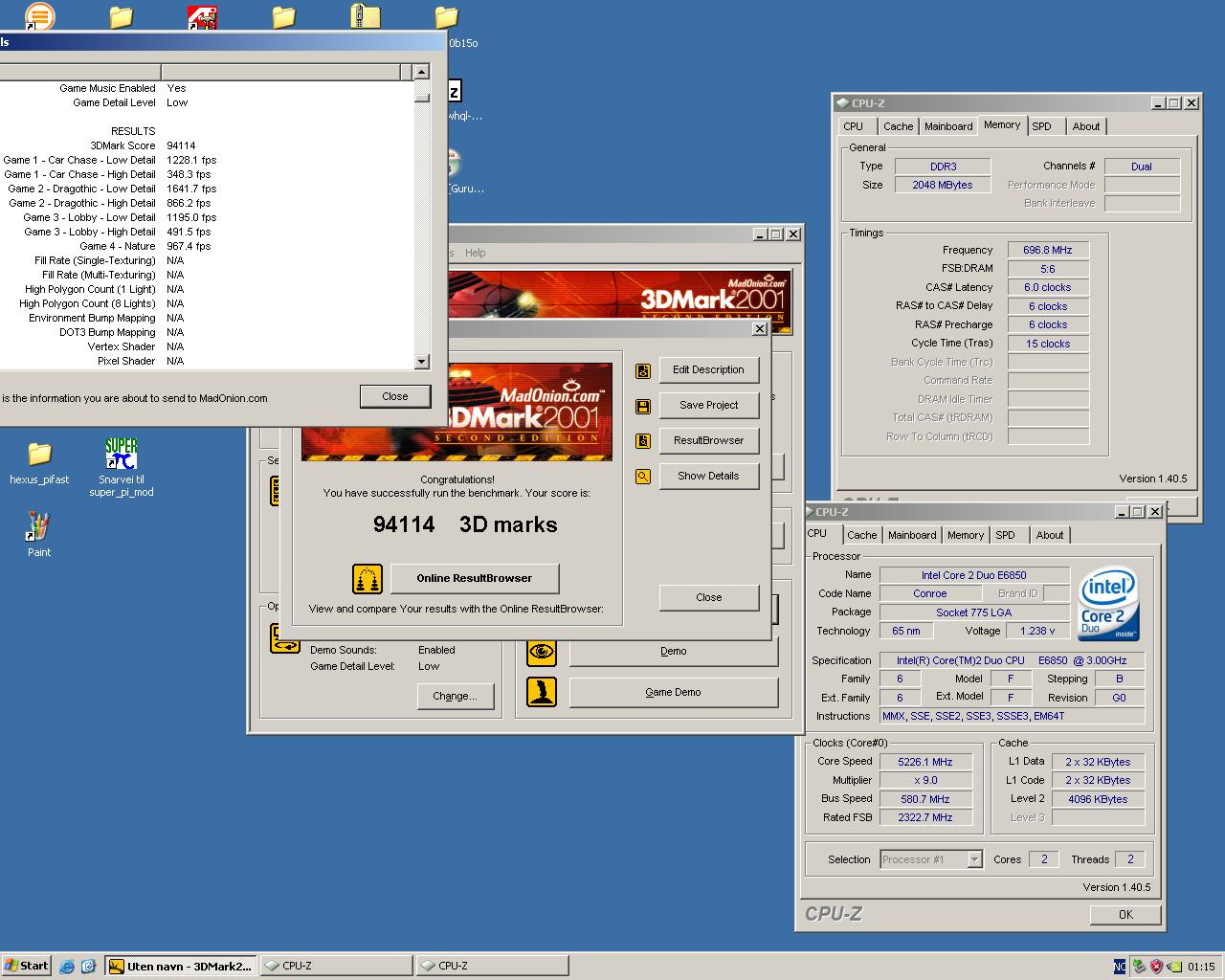
Task: Click the details list scroll down arrow
Action: tap(421, 362)
